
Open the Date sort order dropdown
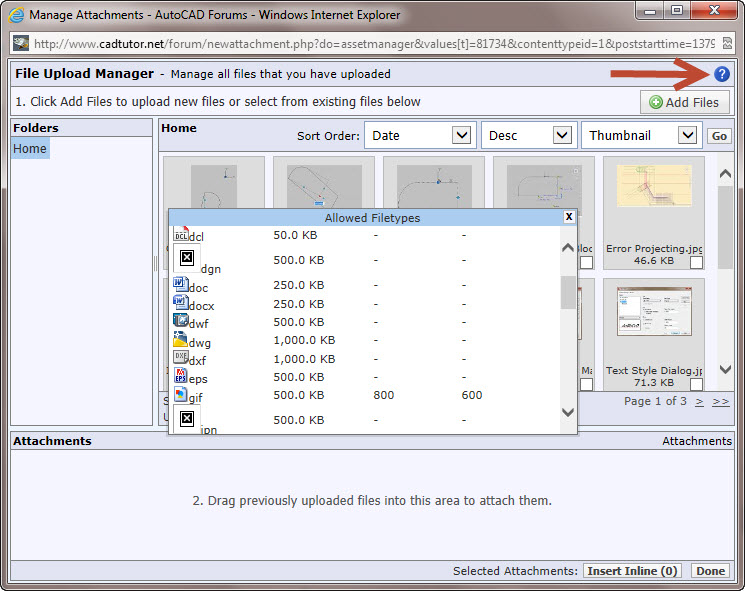tap(420, 135)
